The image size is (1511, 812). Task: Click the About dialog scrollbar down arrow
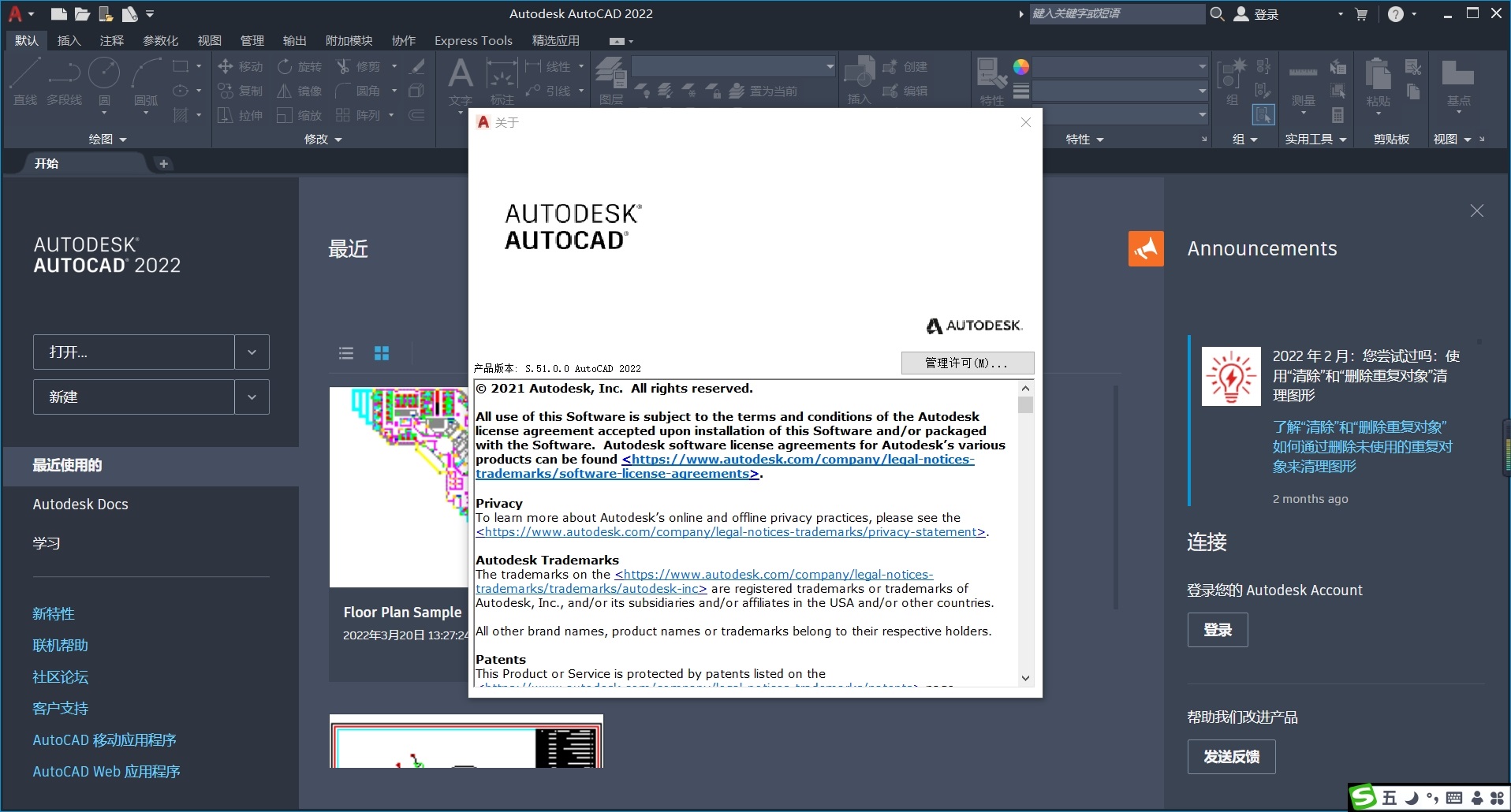coord(1025,678)
